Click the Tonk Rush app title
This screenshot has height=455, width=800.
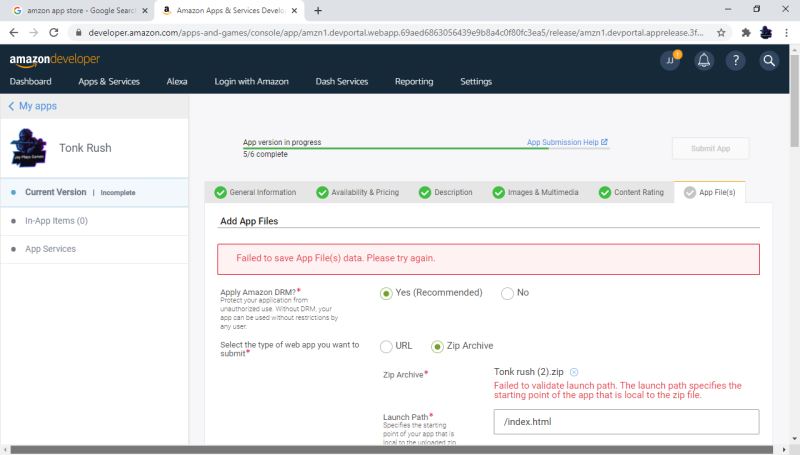[85, 148]
